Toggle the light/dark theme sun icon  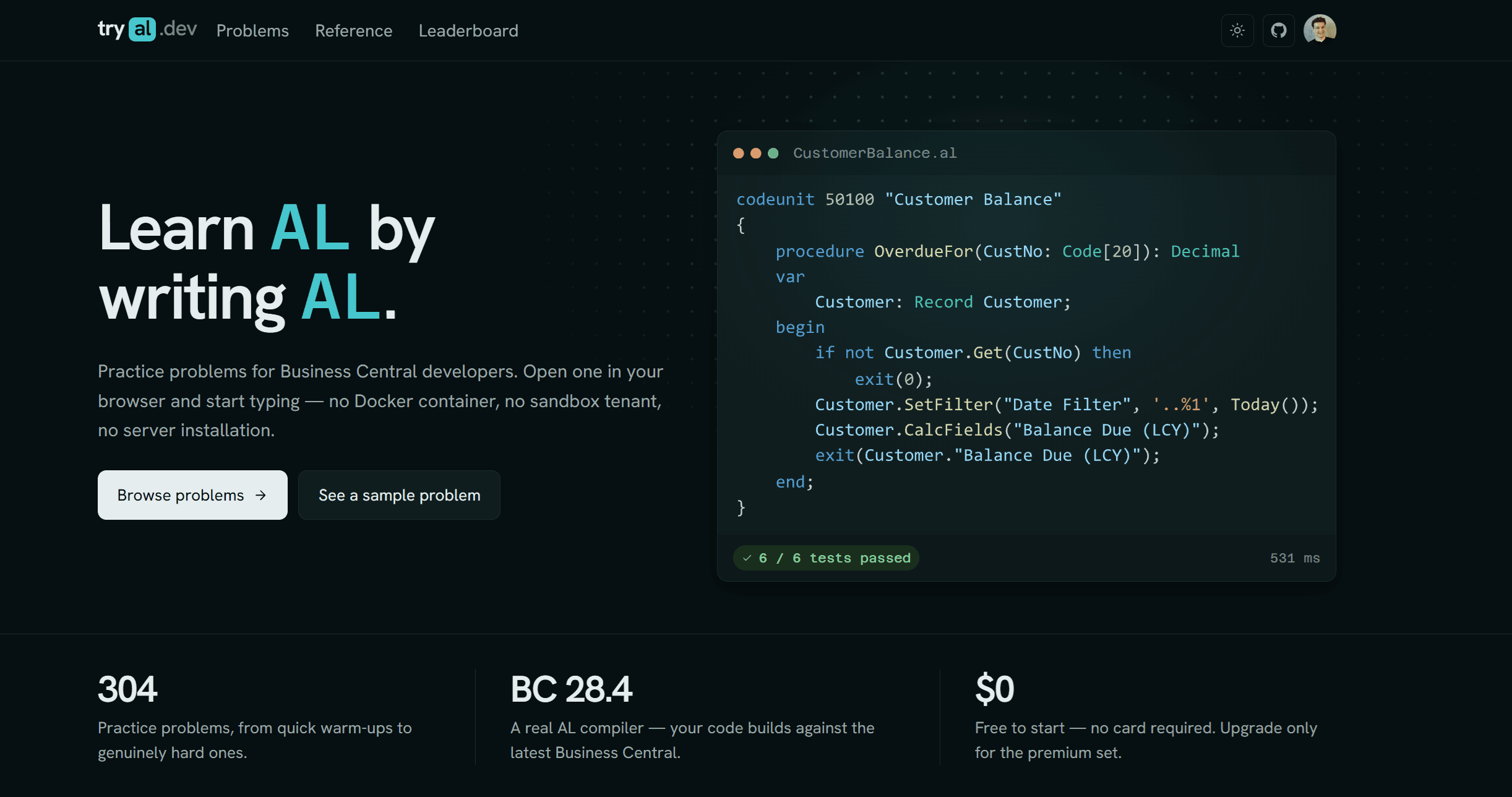point(1237,30)
